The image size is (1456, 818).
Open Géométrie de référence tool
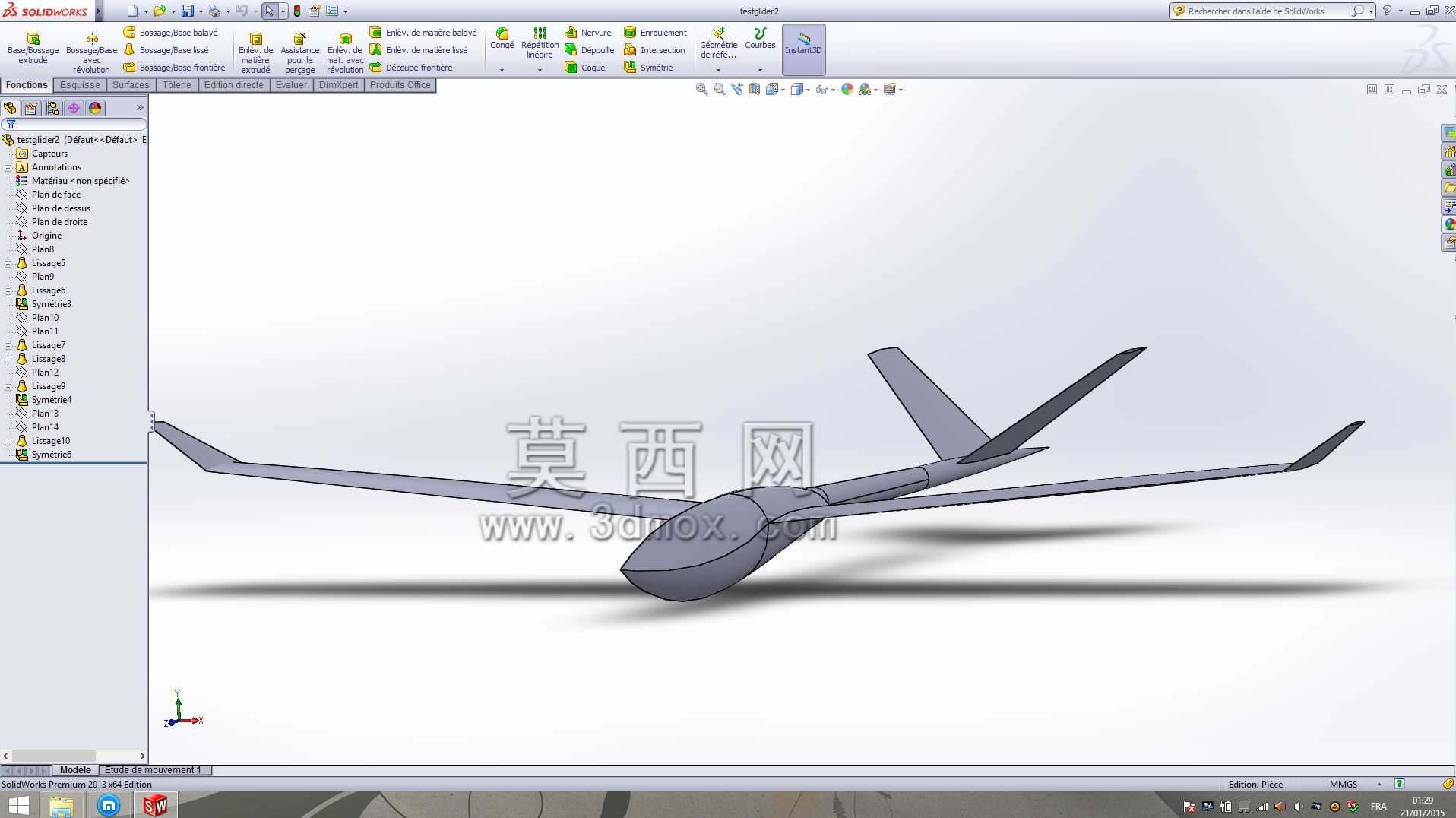718,43
